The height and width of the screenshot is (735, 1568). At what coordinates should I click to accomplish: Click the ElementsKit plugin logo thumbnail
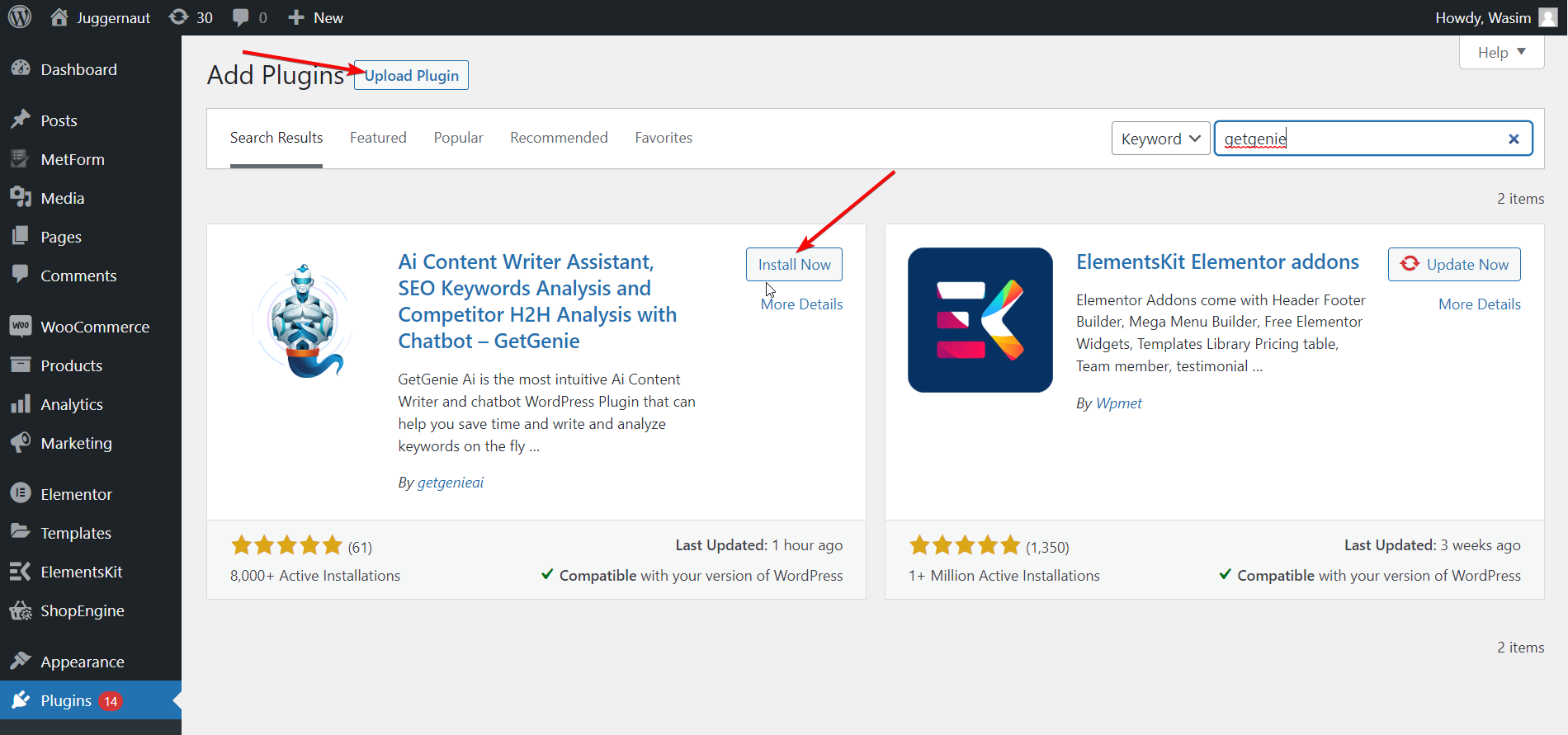pyautogui.click(x=980, y=320)
